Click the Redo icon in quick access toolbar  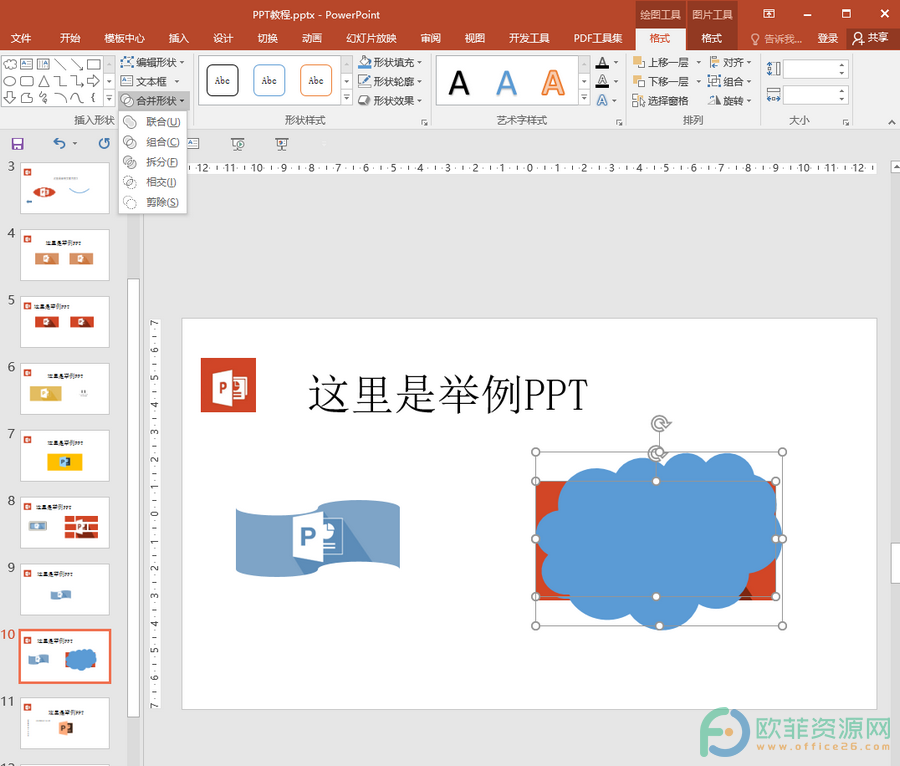coord(104,143)
